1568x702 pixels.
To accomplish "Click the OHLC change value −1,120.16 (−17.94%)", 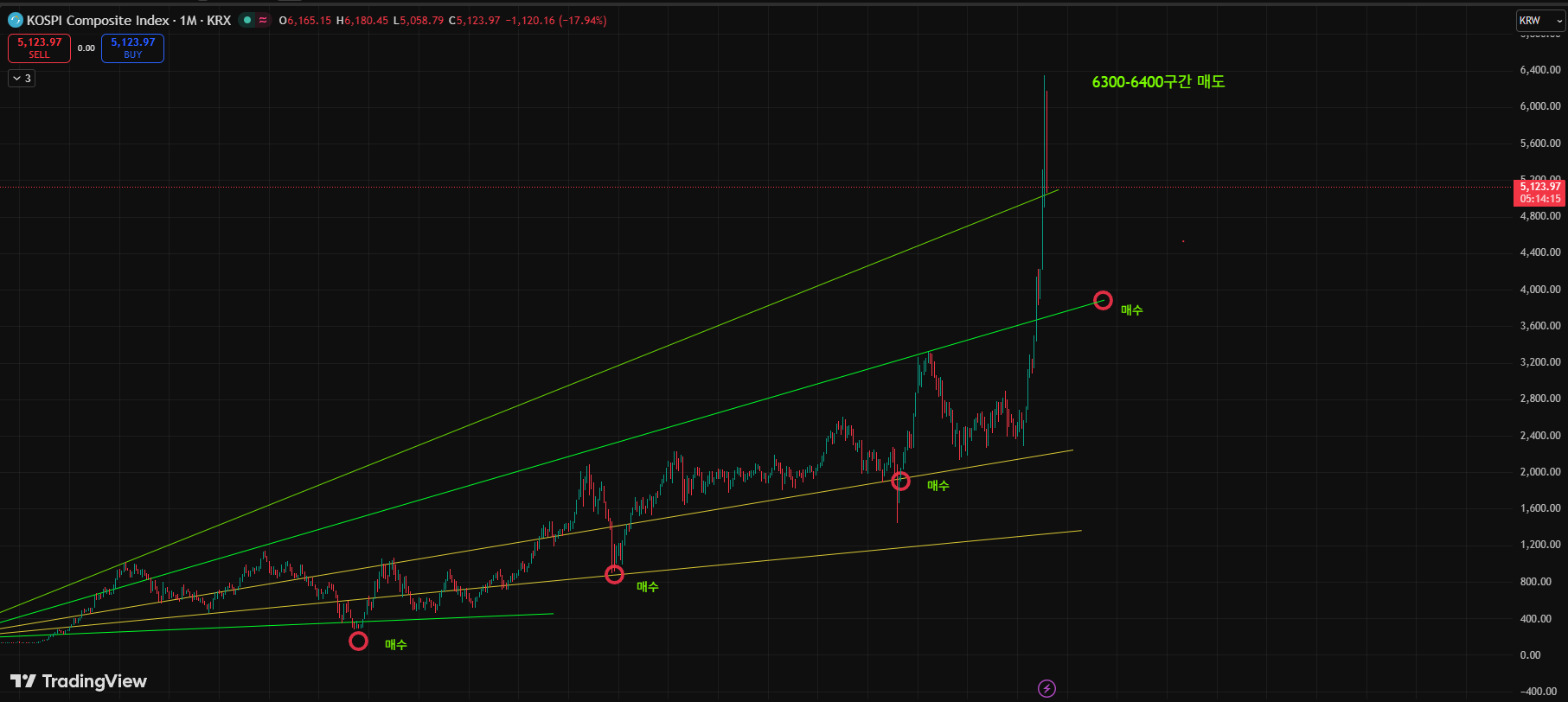I will [555, 20].
